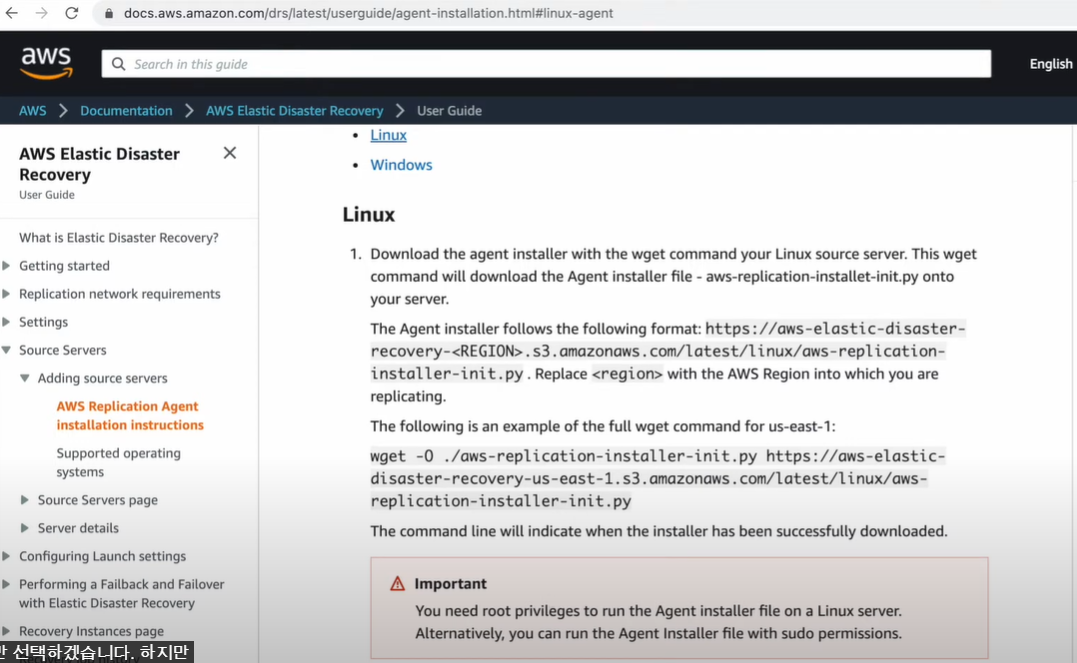This screenshot has width=1077, height=663.
Task: Click 'The command line will indicate' sentence
Action: (x=659, y=531)
